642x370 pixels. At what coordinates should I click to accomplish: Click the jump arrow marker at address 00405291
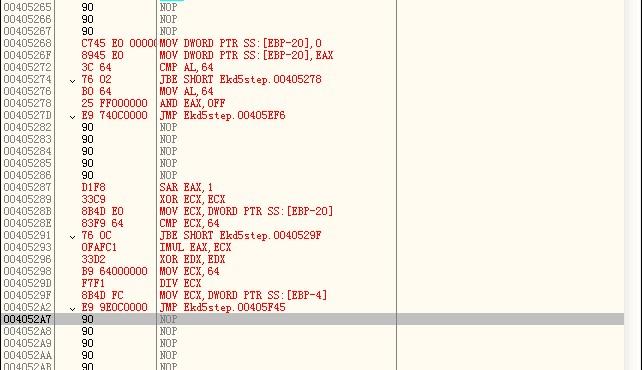[72, 237]
